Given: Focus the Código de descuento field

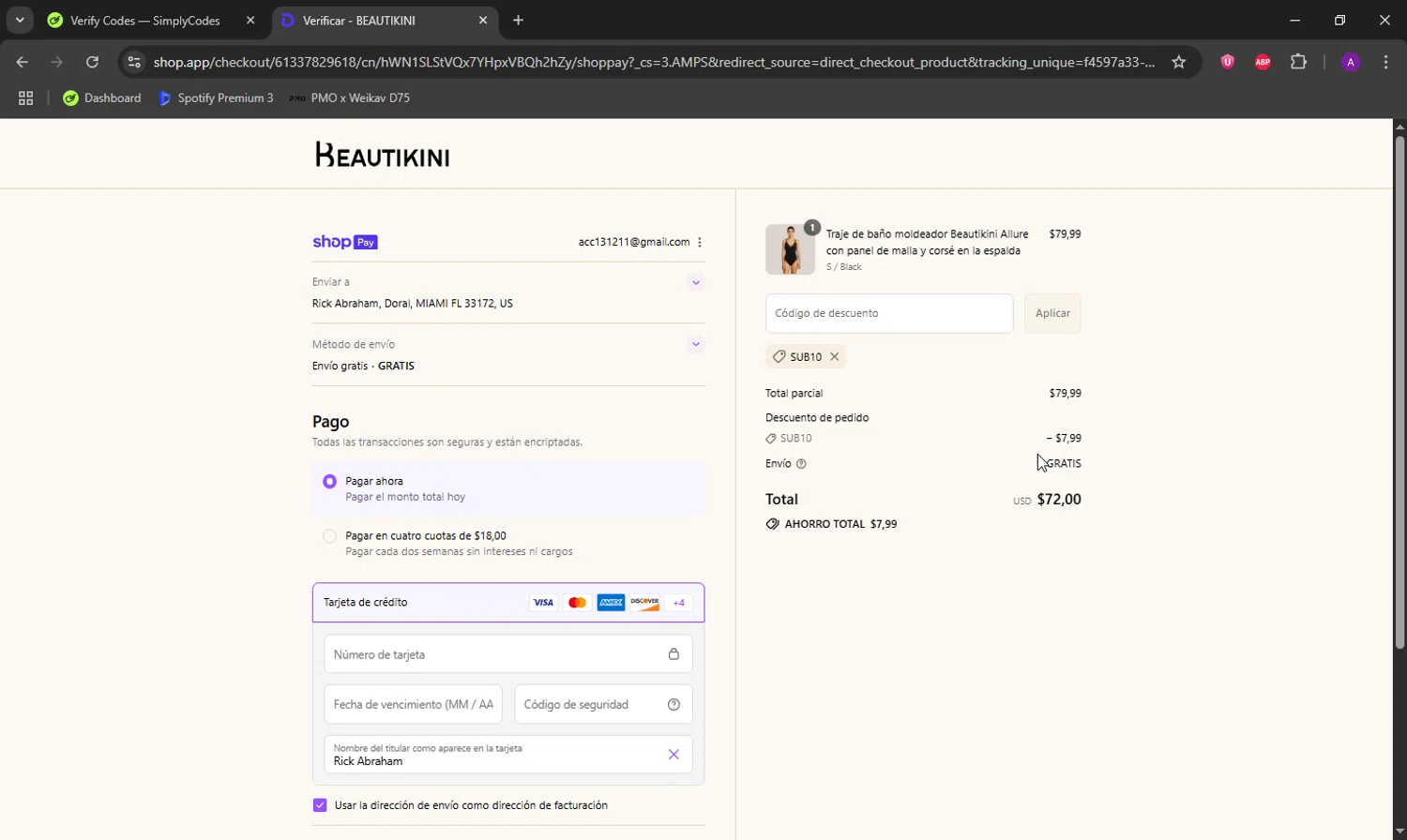Looking at the screenshot, I should click(x=889, y=313).
